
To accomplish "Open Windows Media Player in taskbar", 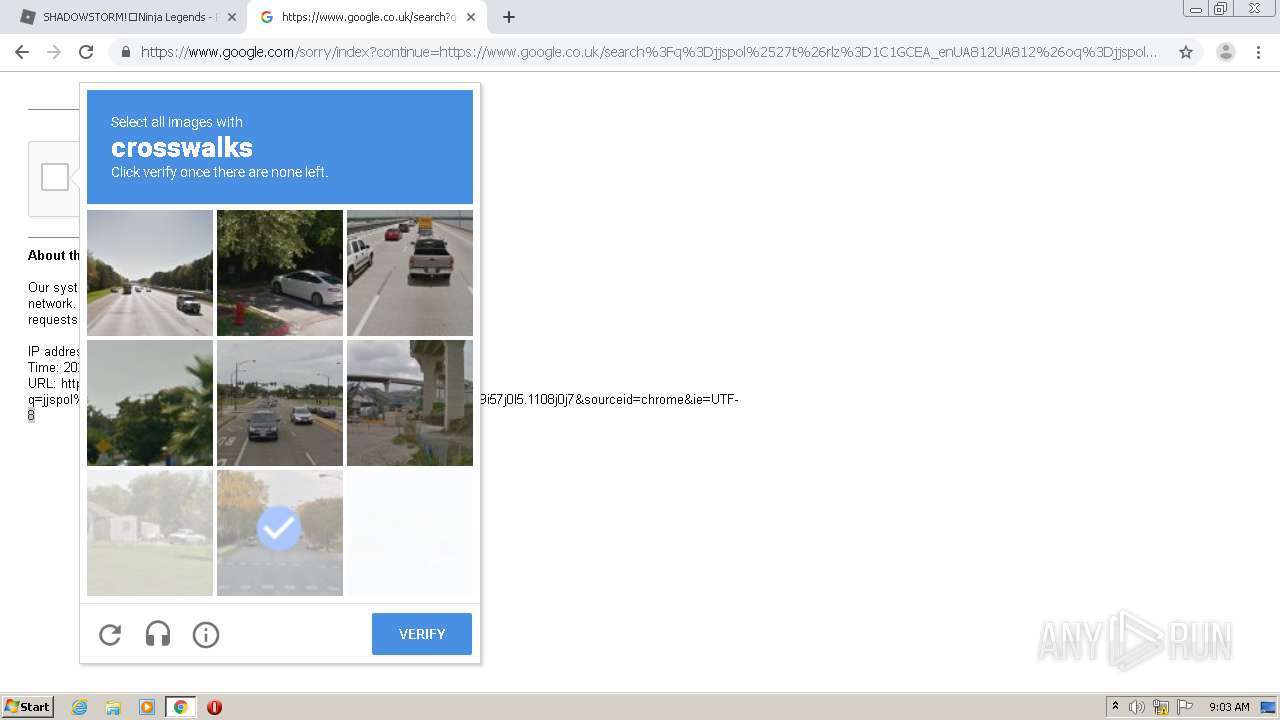I will coord(147,707).
